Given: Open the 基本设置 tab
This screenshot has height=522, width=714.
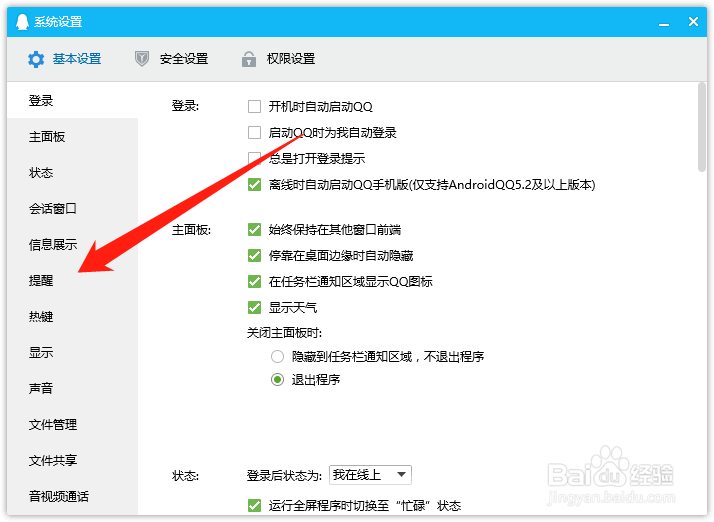Looking at the screenshot, I should click(65, 59).
